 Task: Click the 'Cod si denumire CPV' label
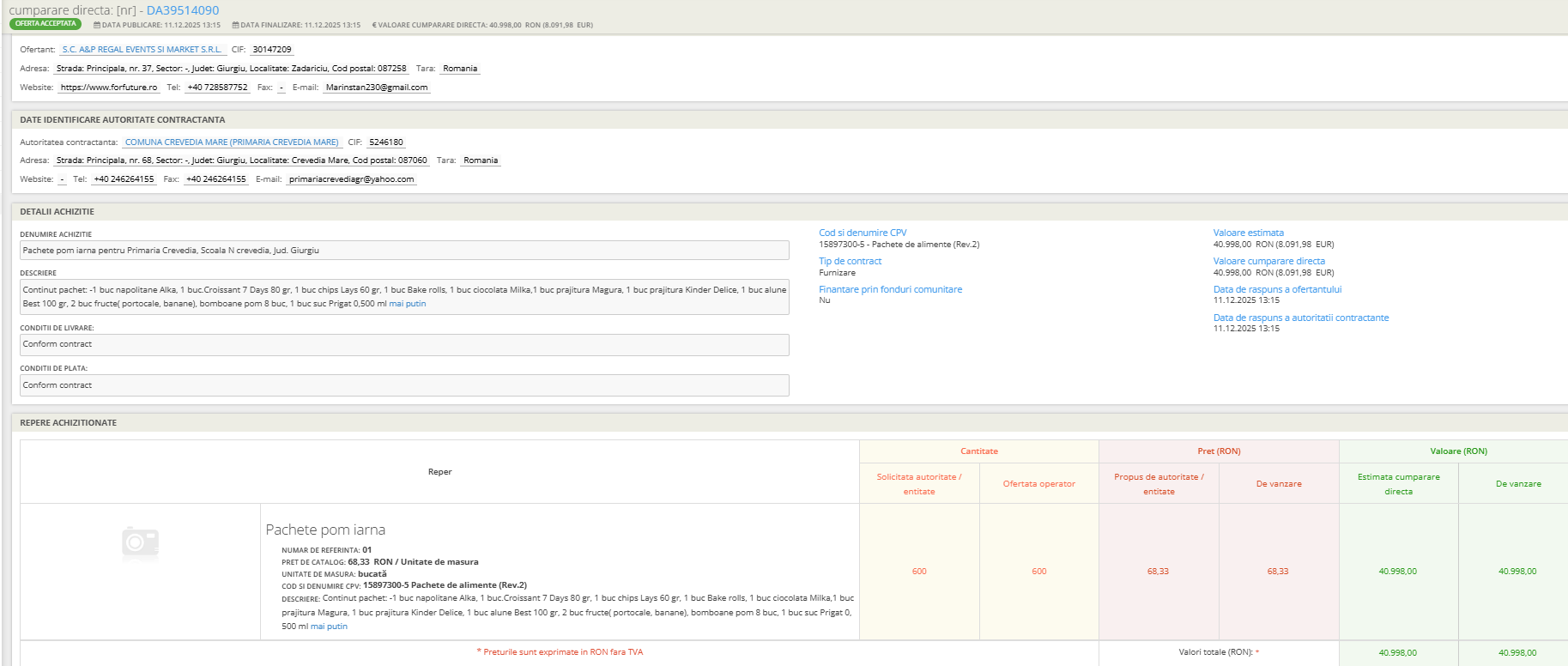tap(863, 233)
